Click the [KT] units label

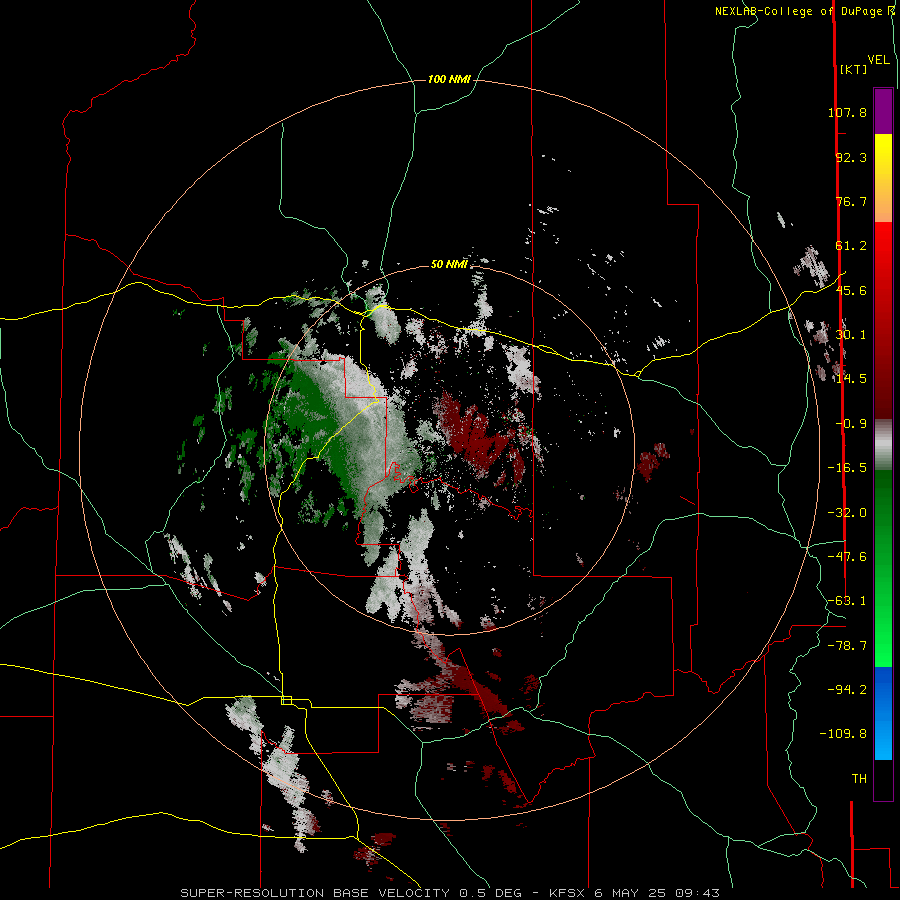(854, 69)
